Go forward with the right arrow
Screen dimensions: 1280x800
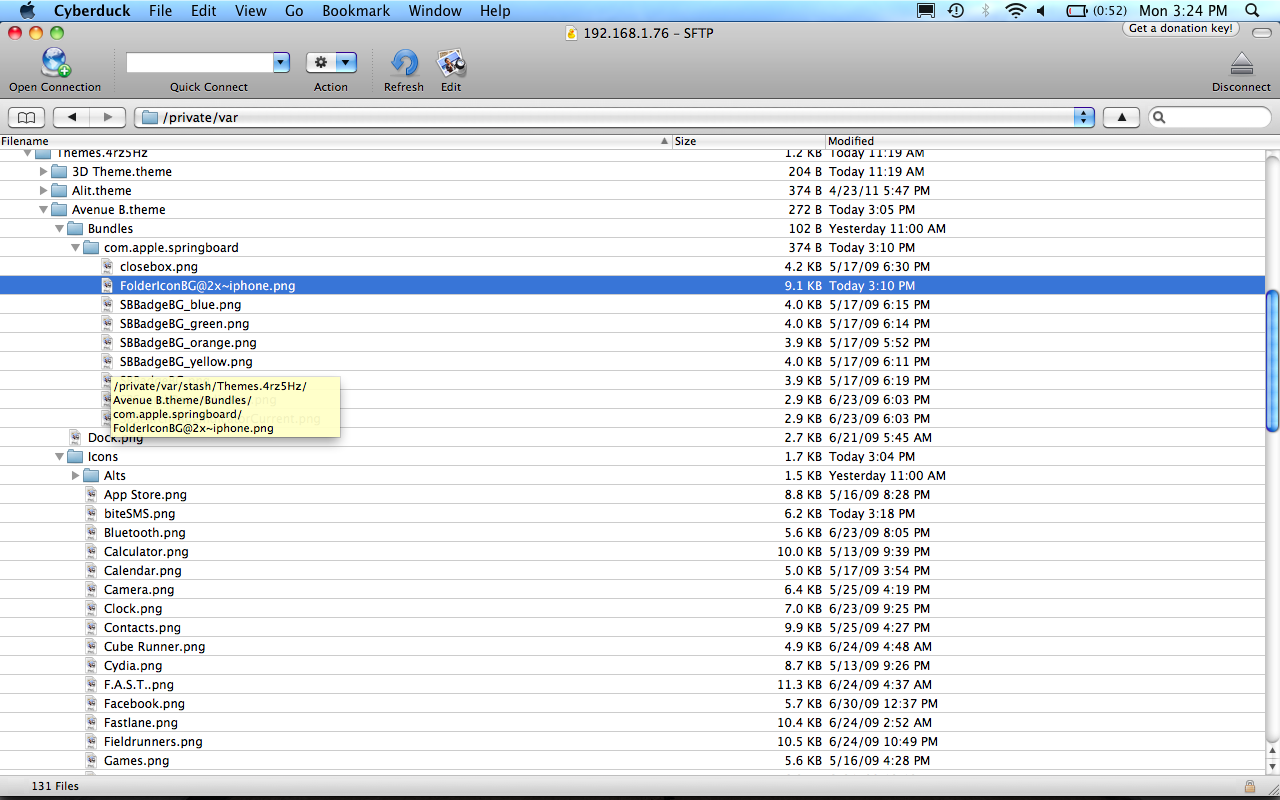[x=107, y=117]
